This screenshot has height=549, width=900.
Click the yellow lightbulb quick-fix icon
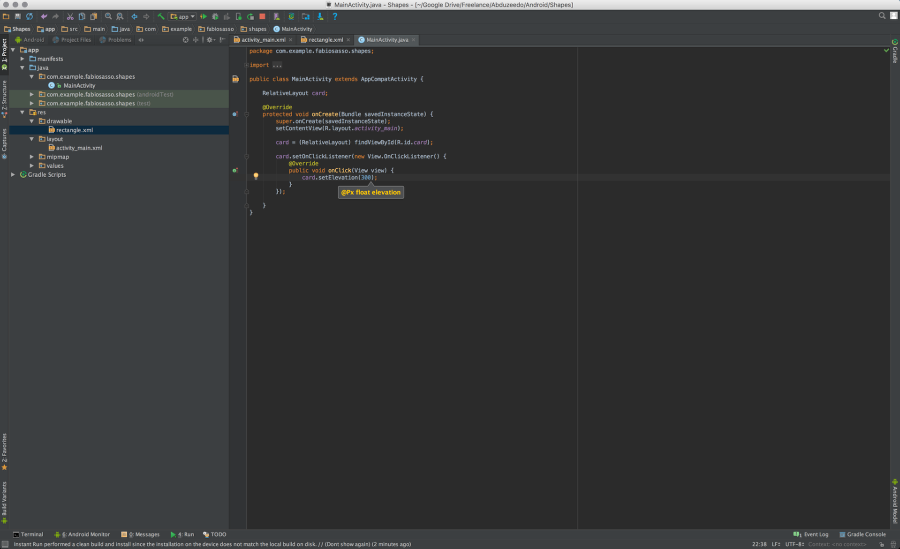pos(256,176)
